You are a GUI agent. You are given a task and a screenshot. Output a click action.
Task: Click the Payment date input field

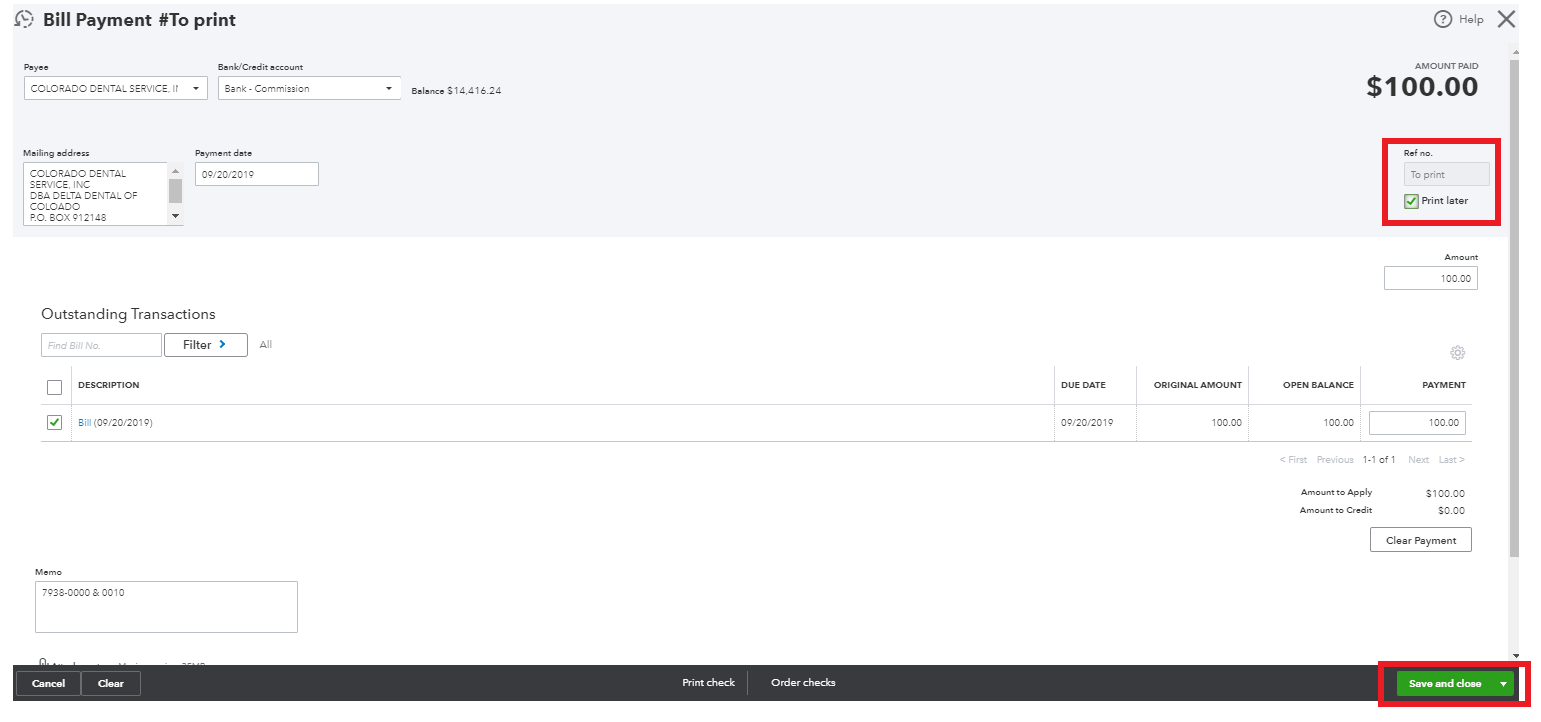point(257,174)
